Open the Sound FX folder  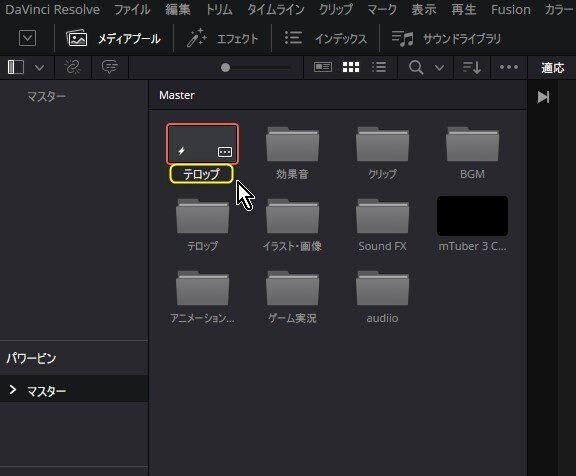382,216
